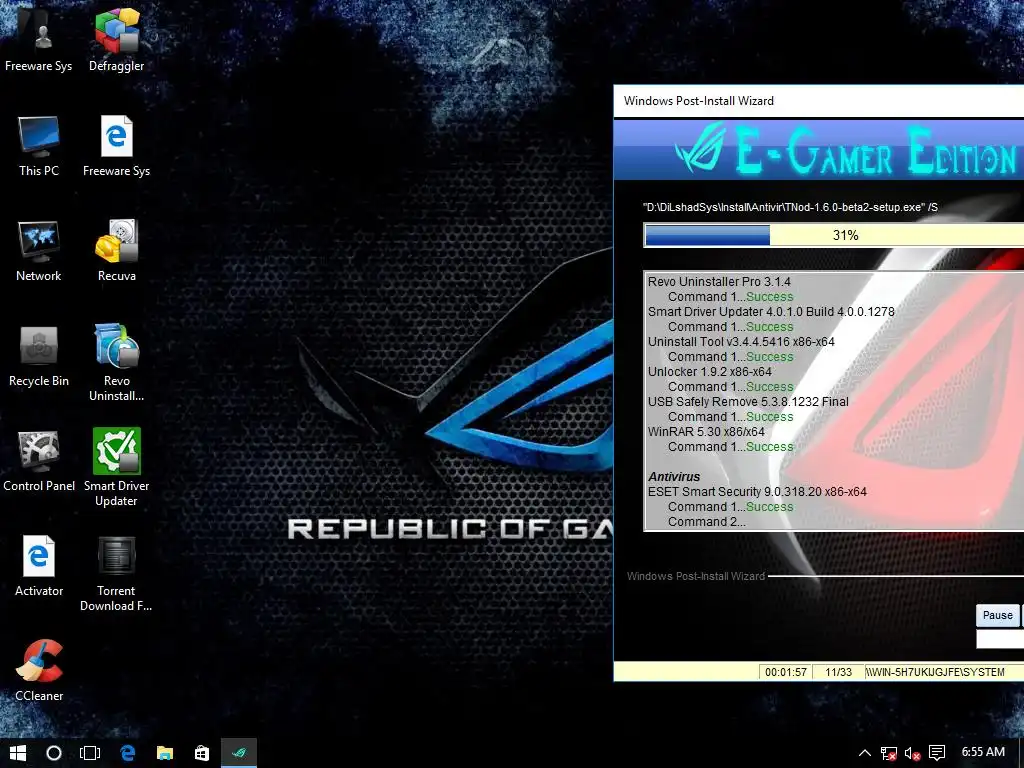Click the TNod setup command path text
This screenshot has height=768, width=1024.
coord(790,207)
